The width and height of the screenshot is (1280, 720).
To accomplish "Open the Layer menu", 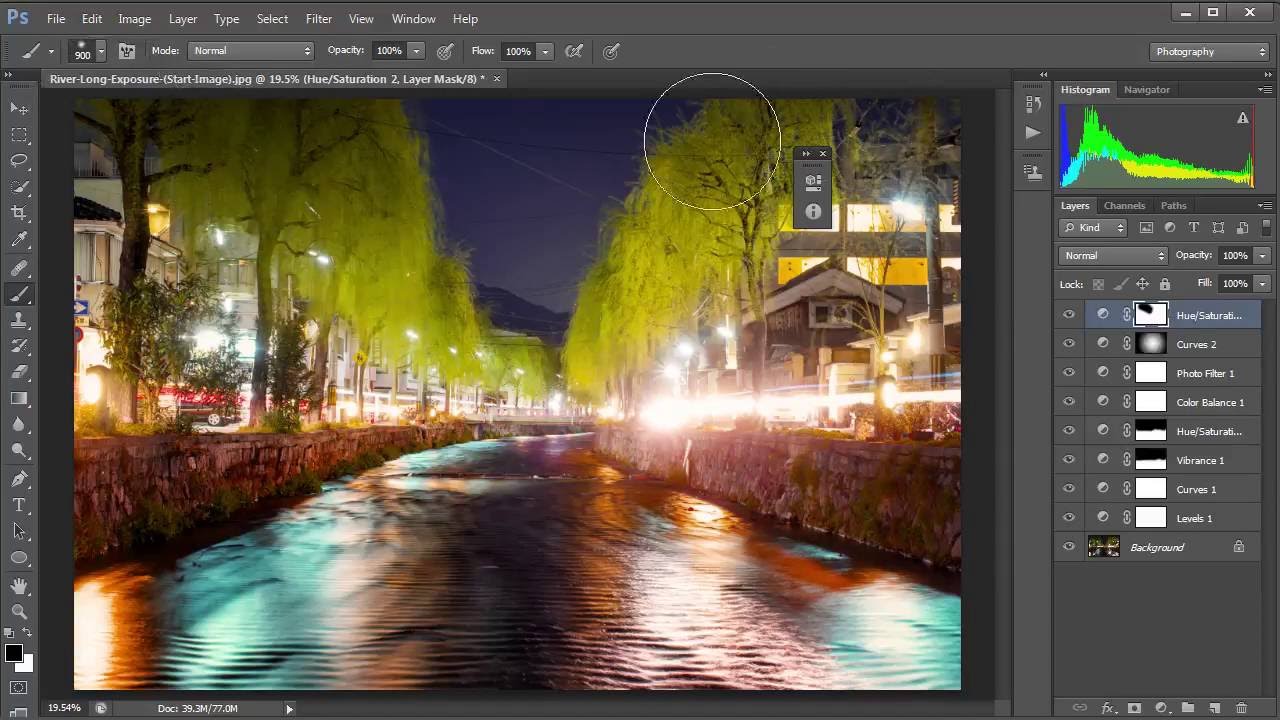I will pyautogui.click(x=183, y=18).
